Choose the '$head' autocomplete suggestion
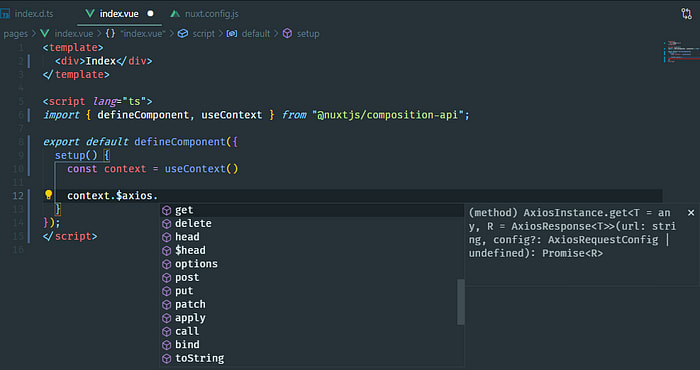 pyautogui.click(x=312, y=250)
